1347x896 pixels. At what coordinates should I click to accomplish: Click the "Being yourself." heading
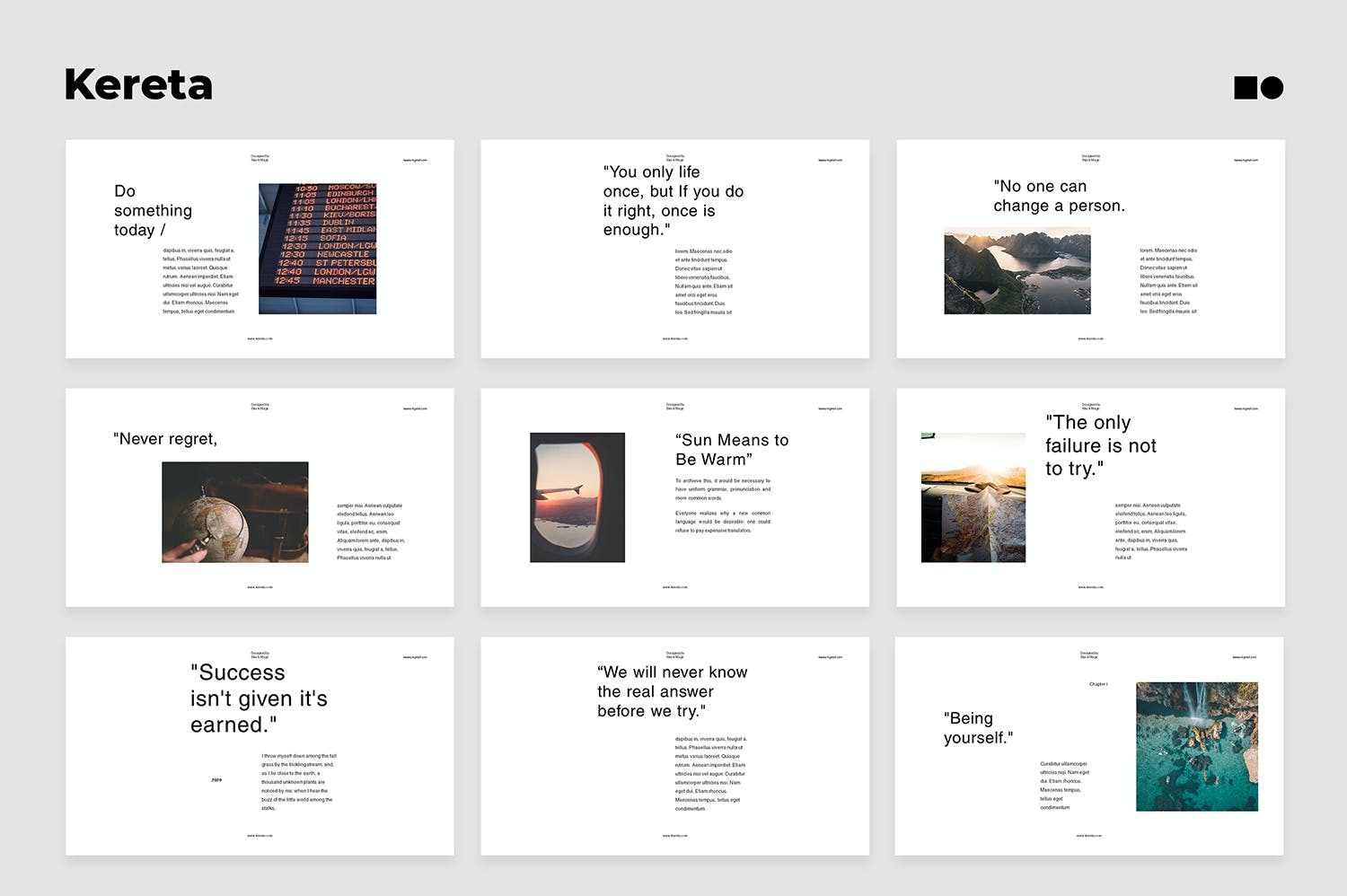978,727
